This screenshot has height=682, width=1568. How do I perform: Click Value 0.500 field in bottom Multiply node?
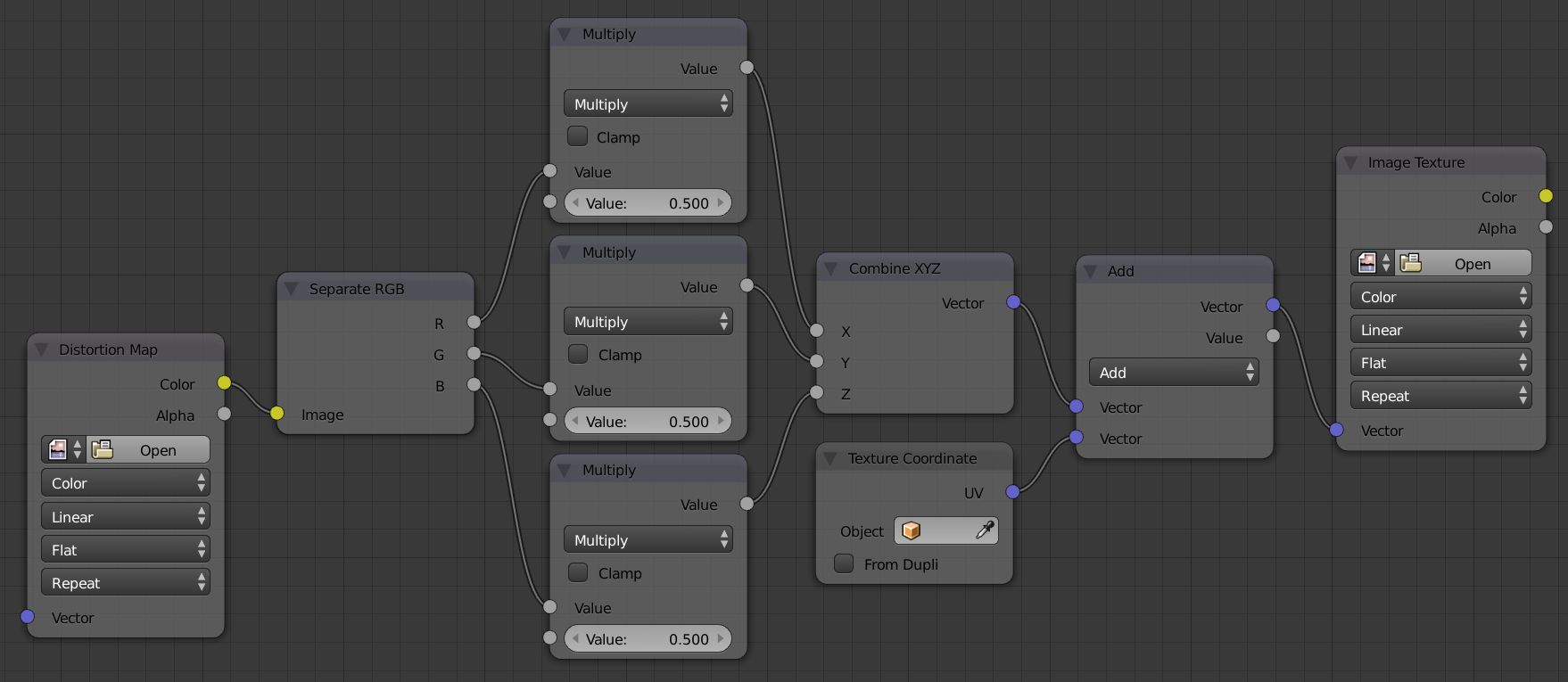coord(648,638)
